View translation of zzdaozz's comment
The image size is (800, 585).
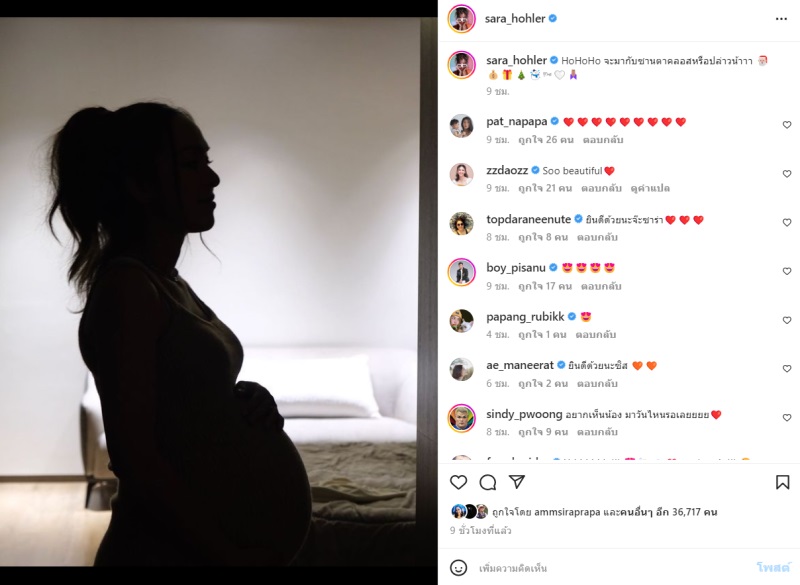coord(650,188)
